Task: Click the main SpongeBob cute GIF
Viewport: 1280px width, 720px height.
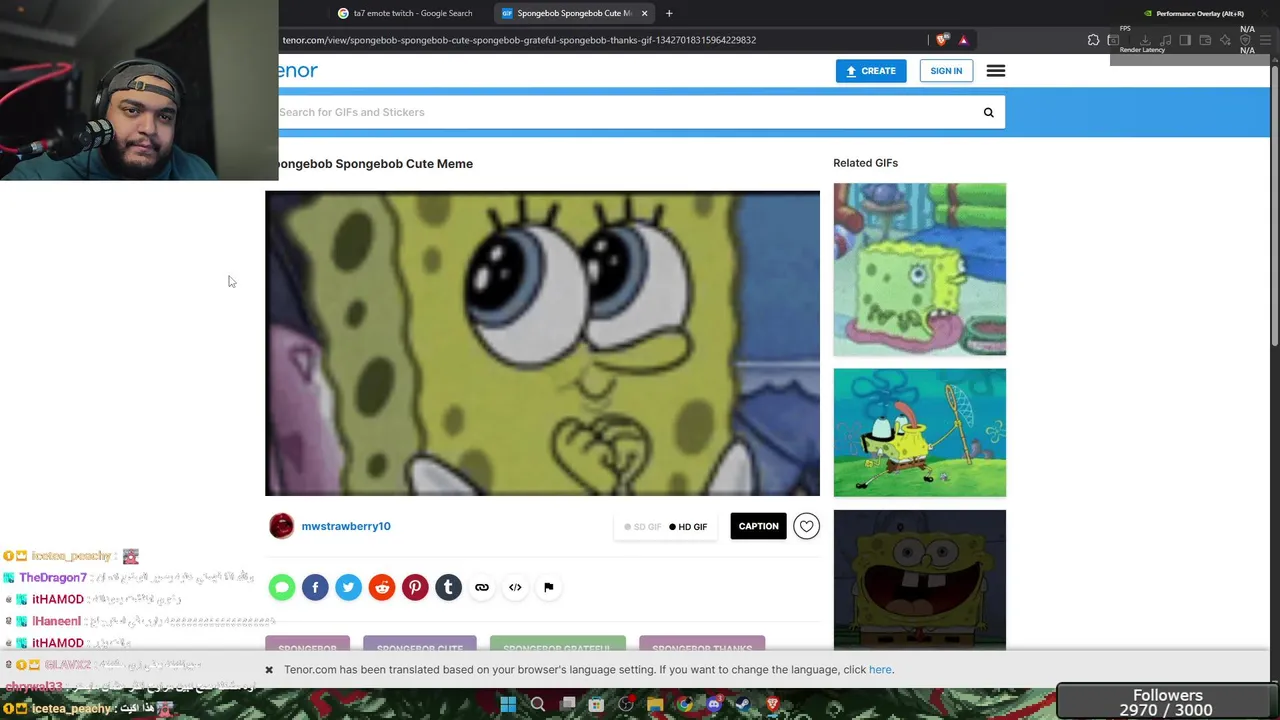Action: [x=542, y=343]
